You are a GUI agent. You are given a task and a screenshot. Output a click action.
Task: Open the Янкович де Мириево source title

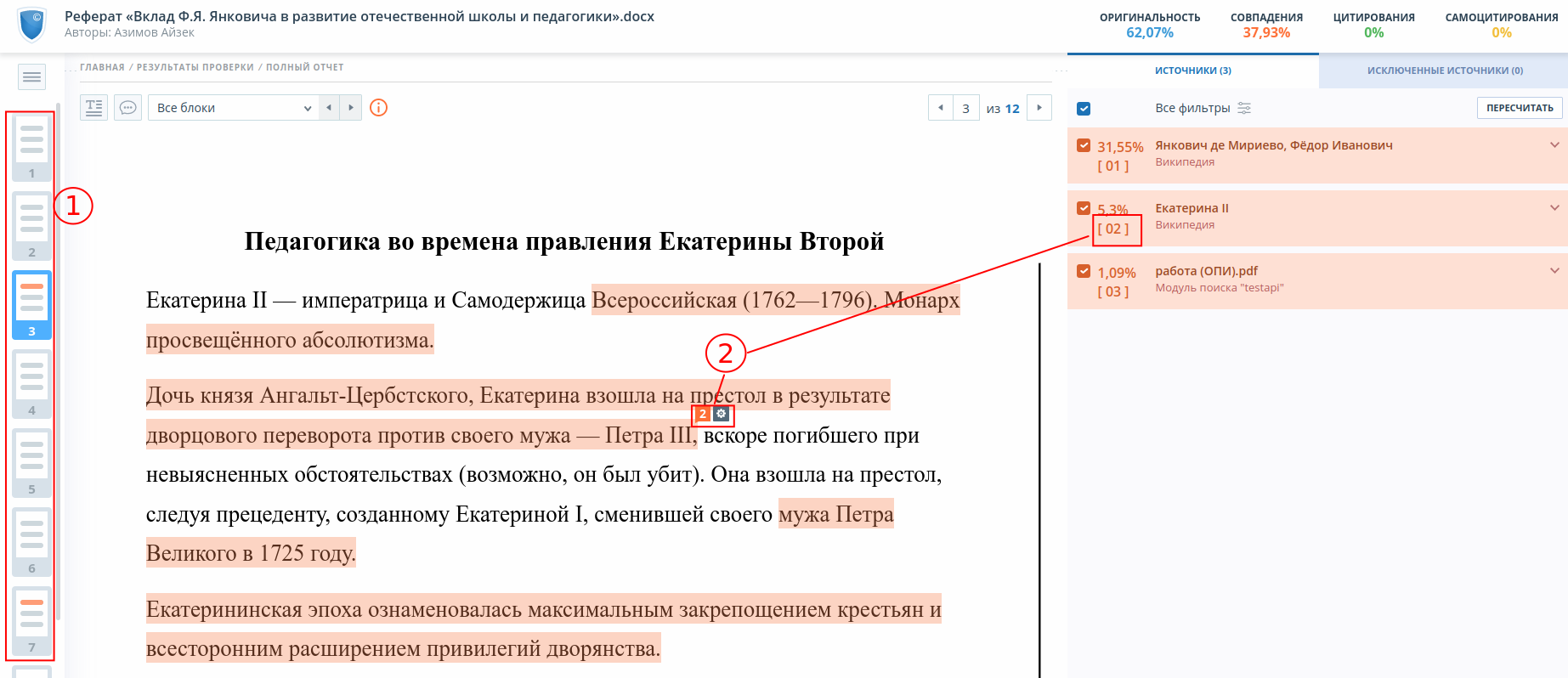tap(1273, 145)
